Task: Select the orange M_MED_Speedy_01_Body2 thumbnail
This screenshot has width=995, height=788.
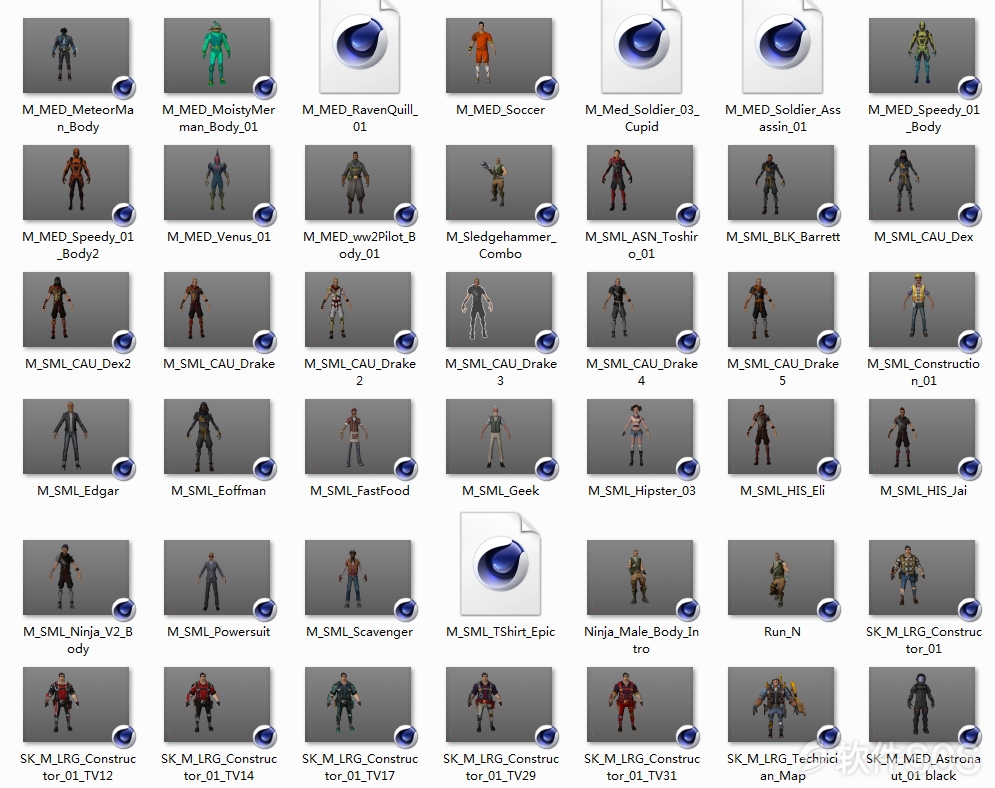Action: coord(76,183)
